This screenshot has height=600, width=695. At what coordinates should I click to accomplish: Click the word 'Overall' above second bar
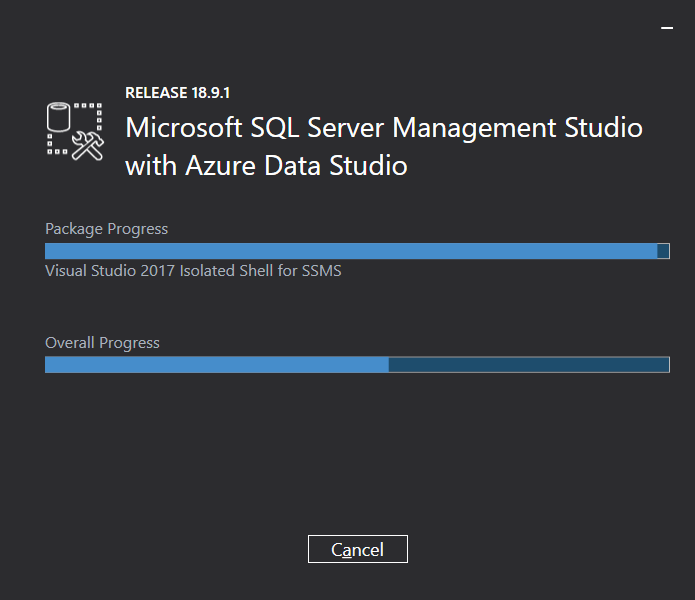point(71,343)
